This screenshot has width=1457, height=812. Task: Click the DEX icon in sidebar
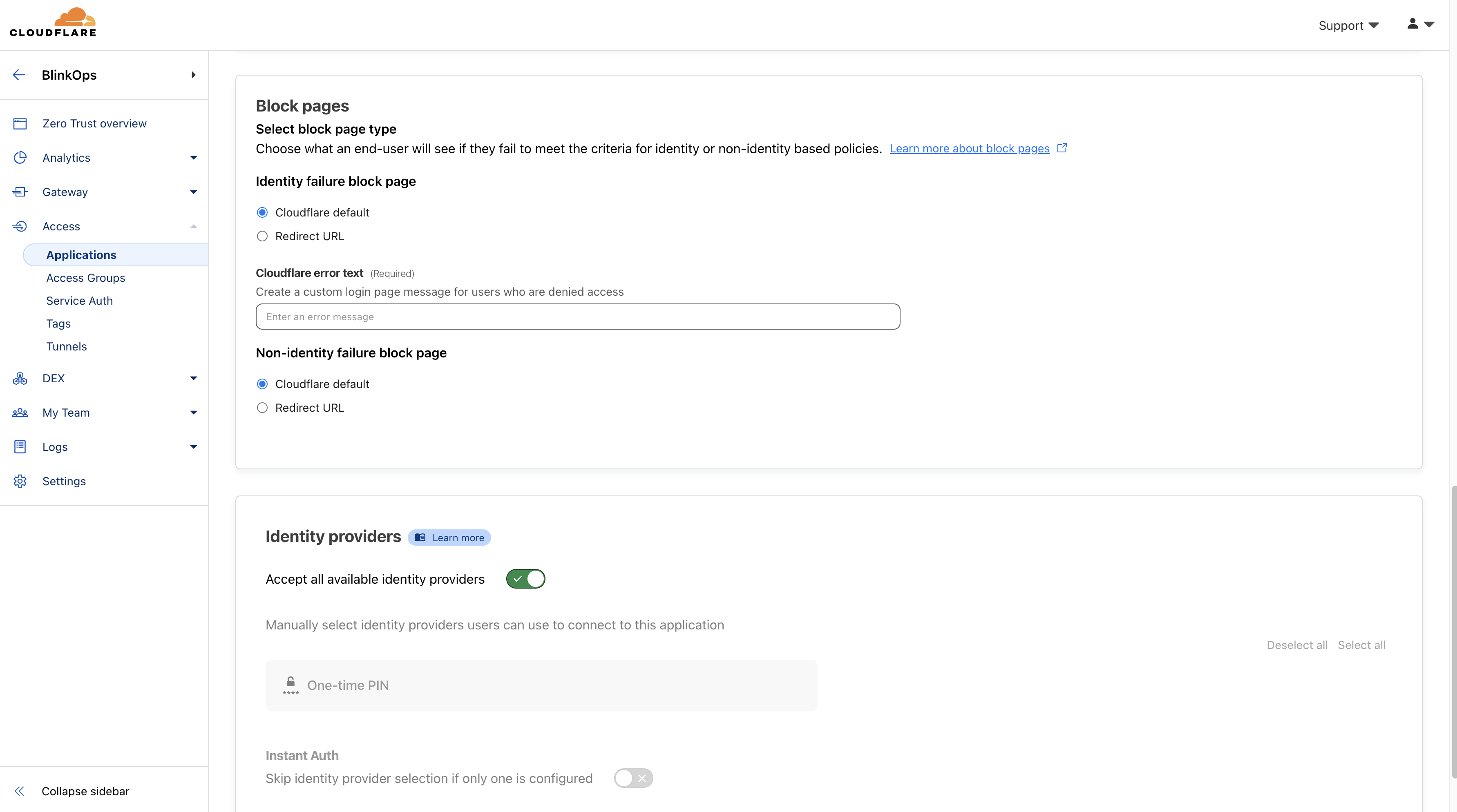point(20,378)
